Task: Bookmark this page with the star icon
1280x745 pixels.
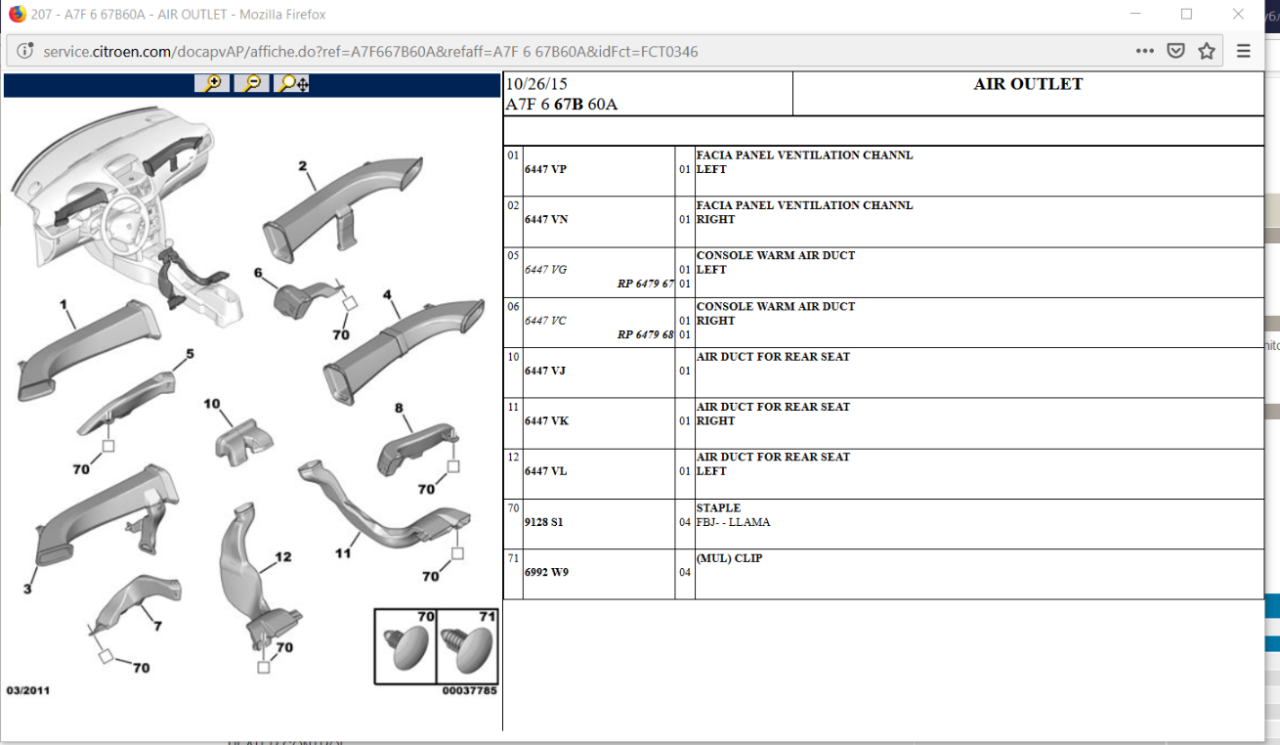Action: coord(1207,51)
